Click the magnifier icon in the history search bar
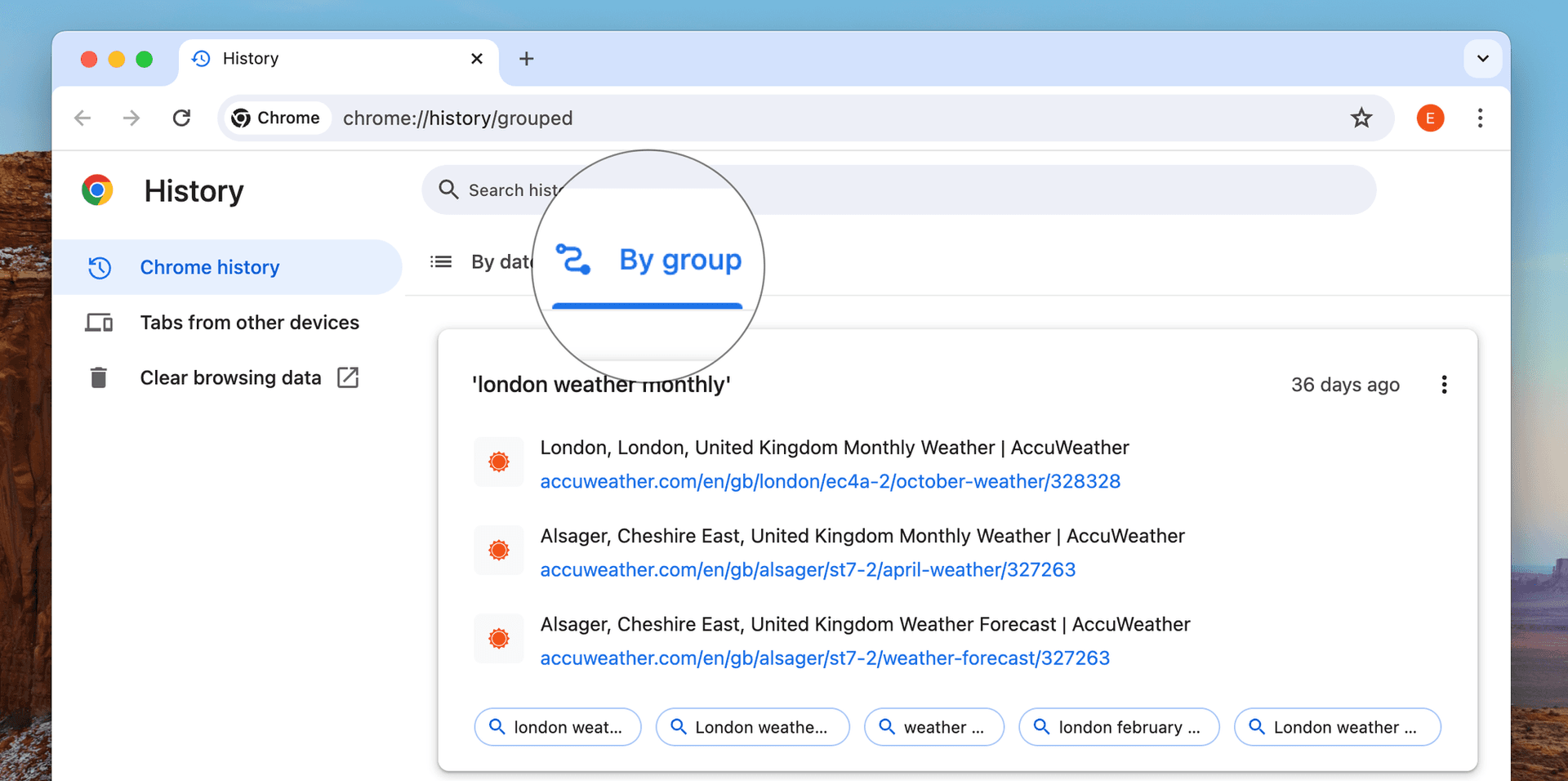1568x781 pixels. pos(448,190)
